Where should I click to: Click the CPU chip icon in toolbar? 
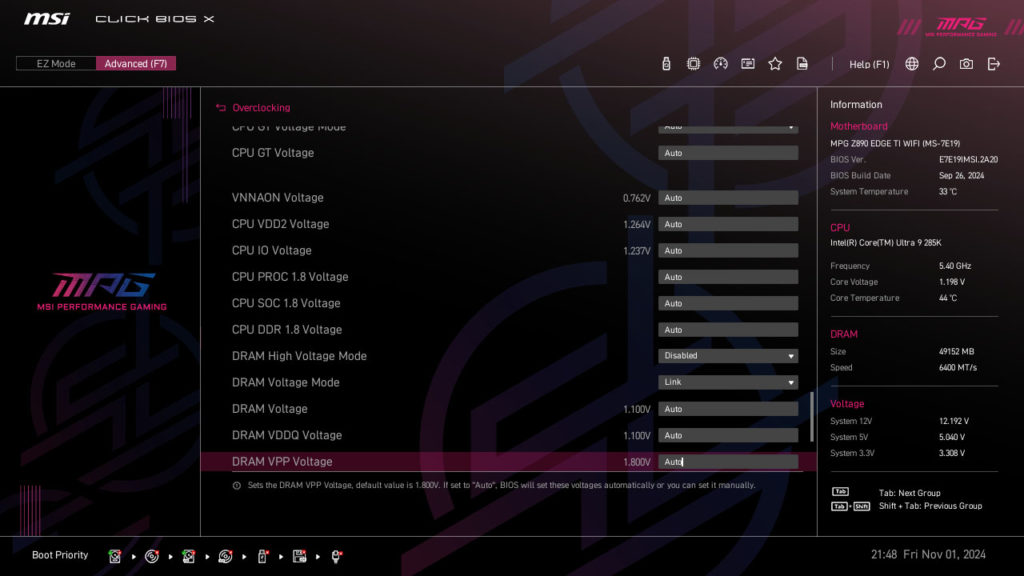pyautogui.click(x=693, y=63)
